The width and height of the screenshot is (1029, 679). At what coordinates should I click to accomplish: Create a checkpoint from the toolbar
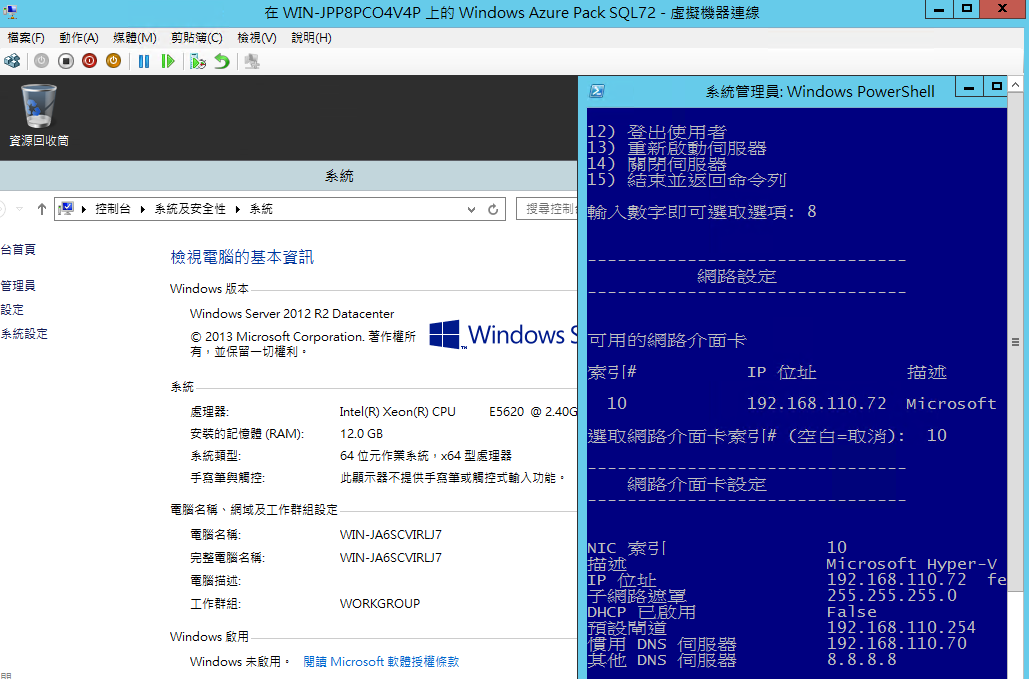click(x=198, y=61)
